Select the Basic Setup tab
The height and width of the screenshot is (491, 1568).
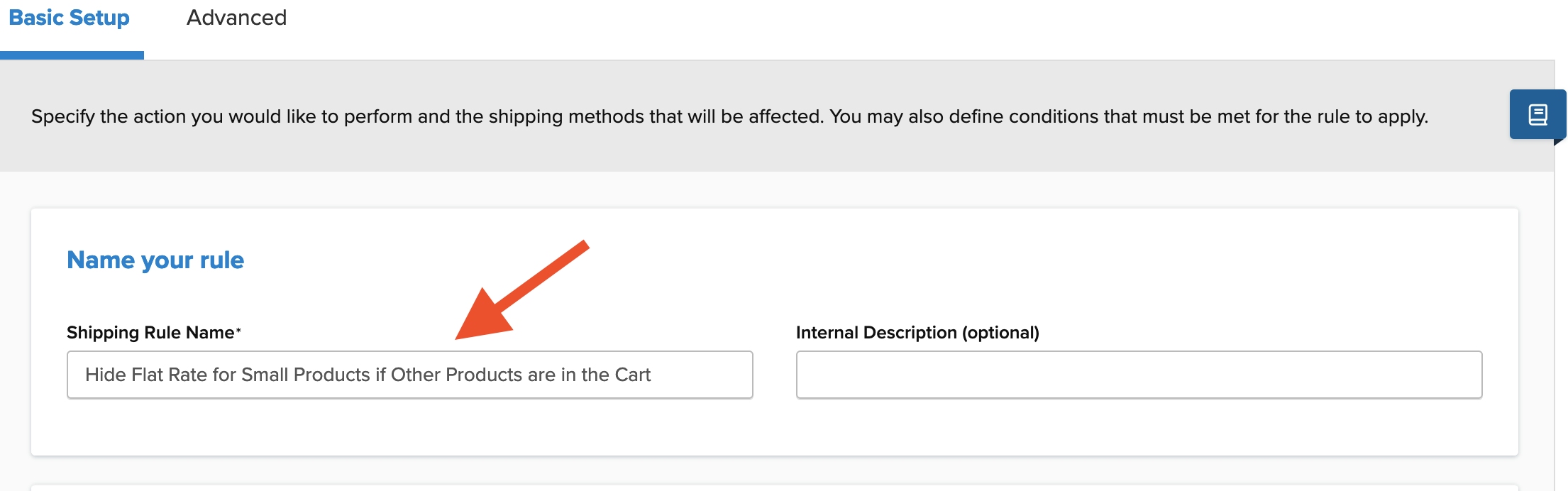click(69, 18)
